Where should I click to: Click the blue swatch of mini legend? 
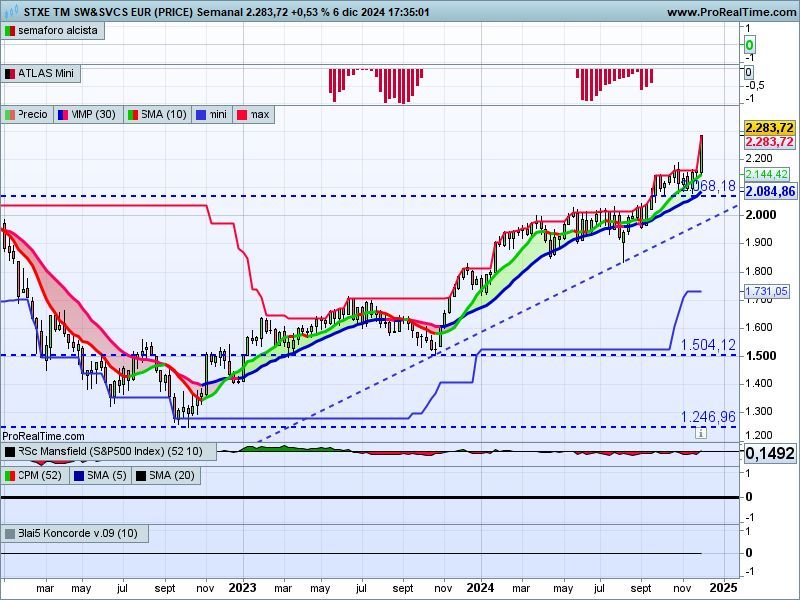coord(201,115)
